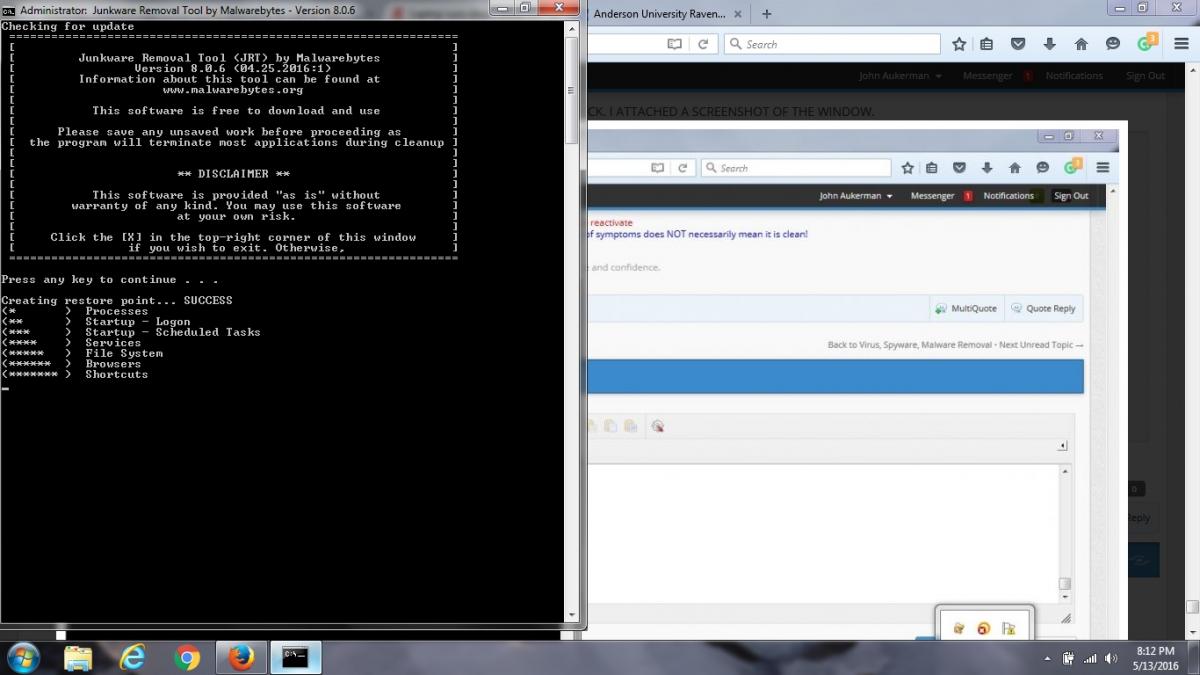Follow Back to Virus, Spyware, Malware Removal link
This screenshot has width=1200, height=675.
[x=910, y=345]
